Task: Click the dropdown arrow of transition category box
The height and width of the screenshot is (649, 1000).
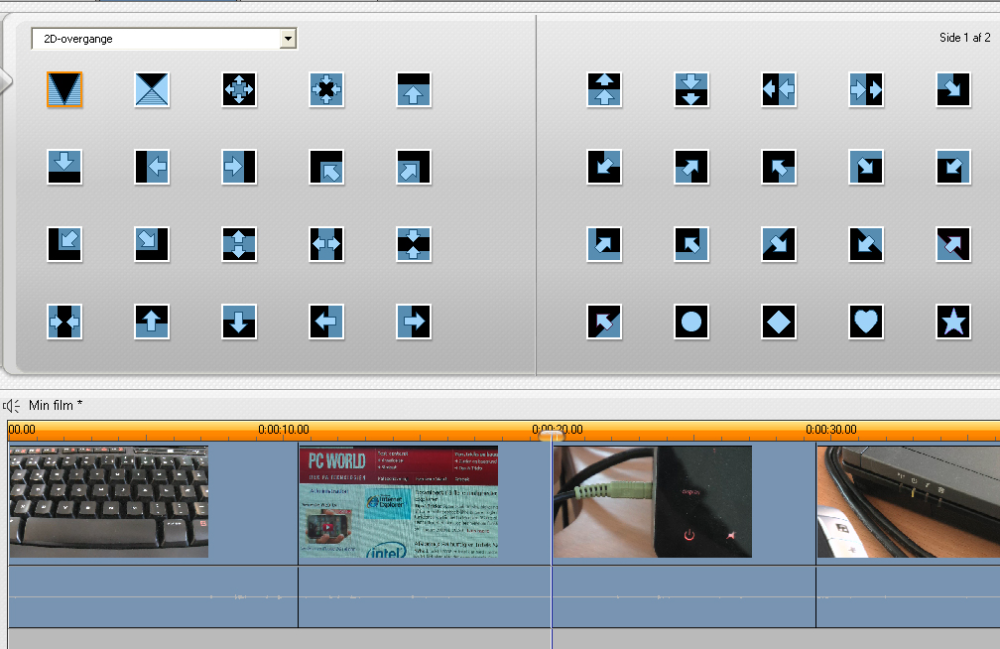Action: point(288,39)
